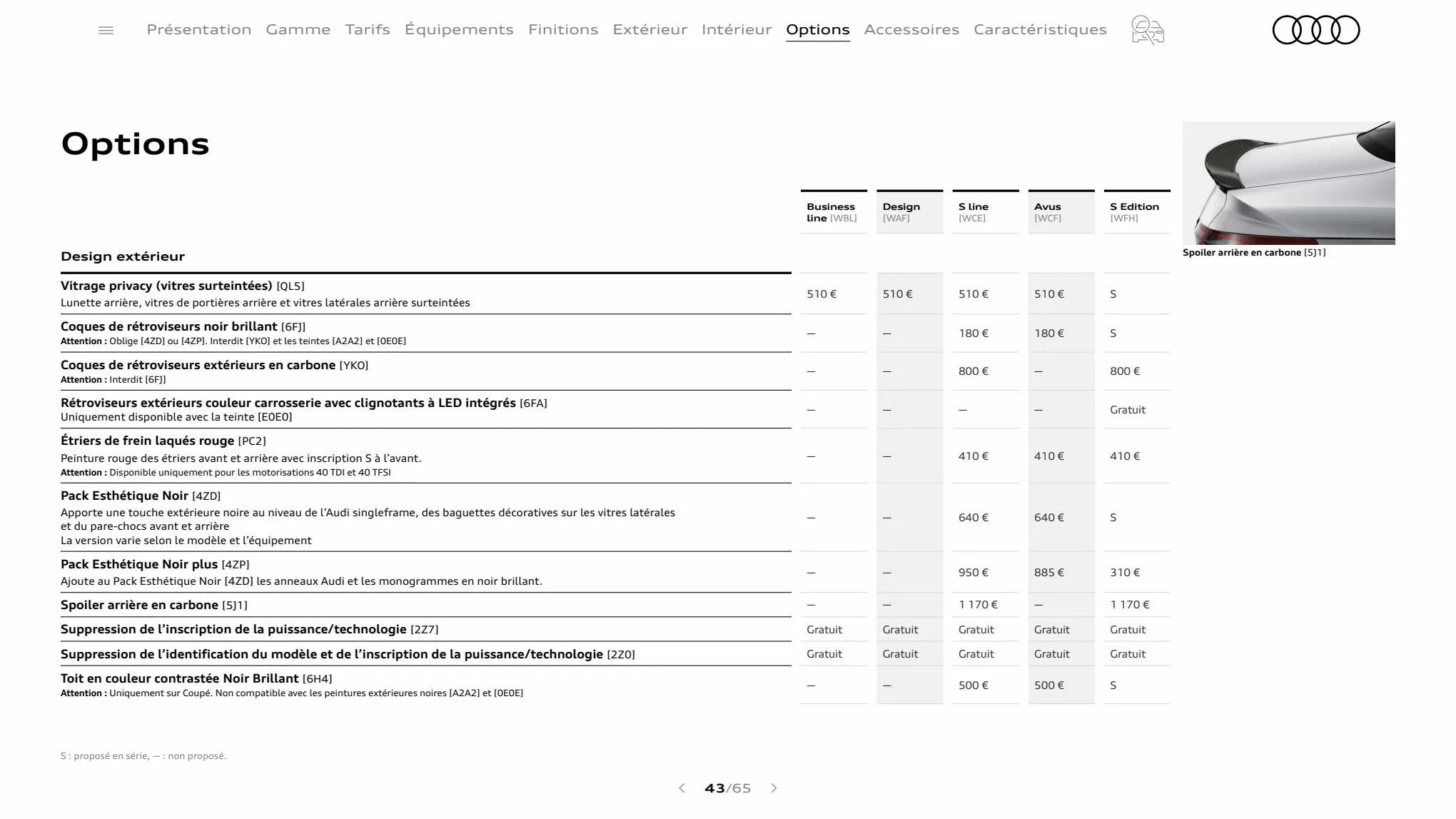Click the 640 € S line Pack Esthétique price
1456x819 pixels.
pos(974,518)
